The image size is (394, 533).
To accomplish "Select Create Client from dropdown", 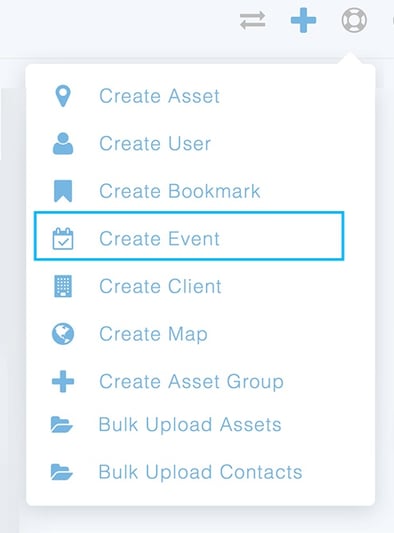I will (160, 286).
